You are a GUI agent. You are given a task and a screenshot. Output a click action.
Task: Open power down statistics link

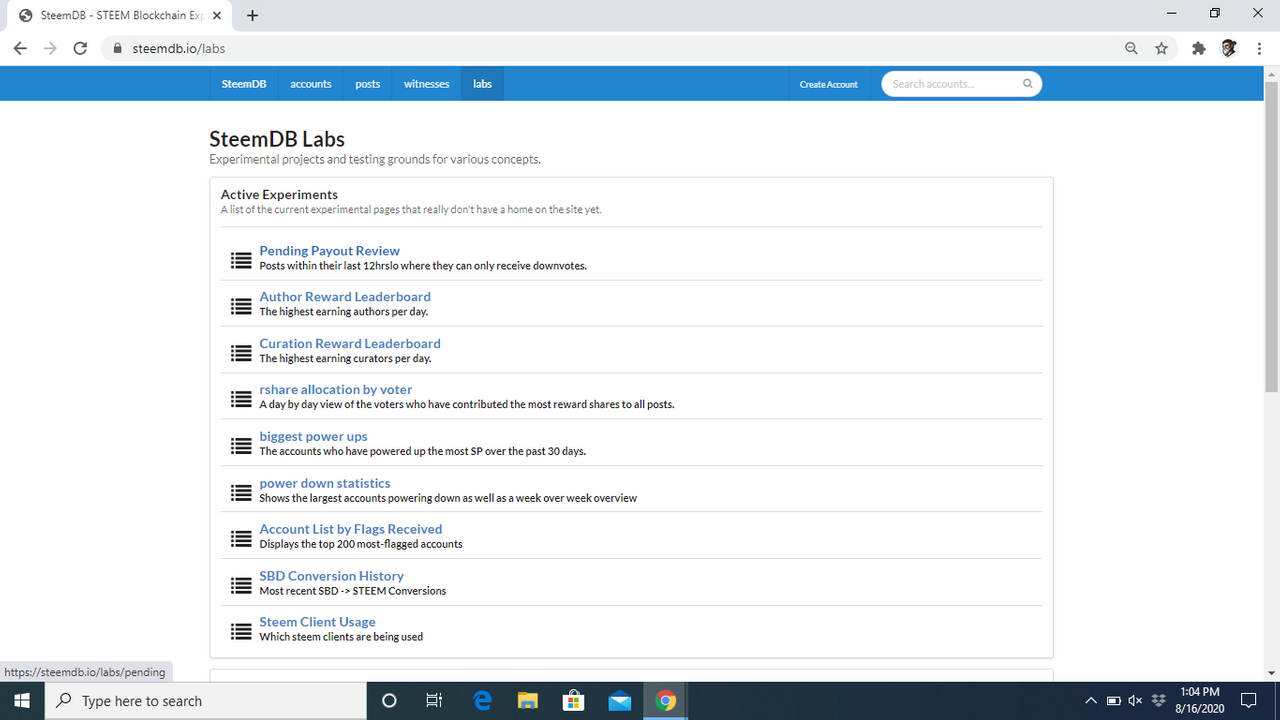coord(325,483)
